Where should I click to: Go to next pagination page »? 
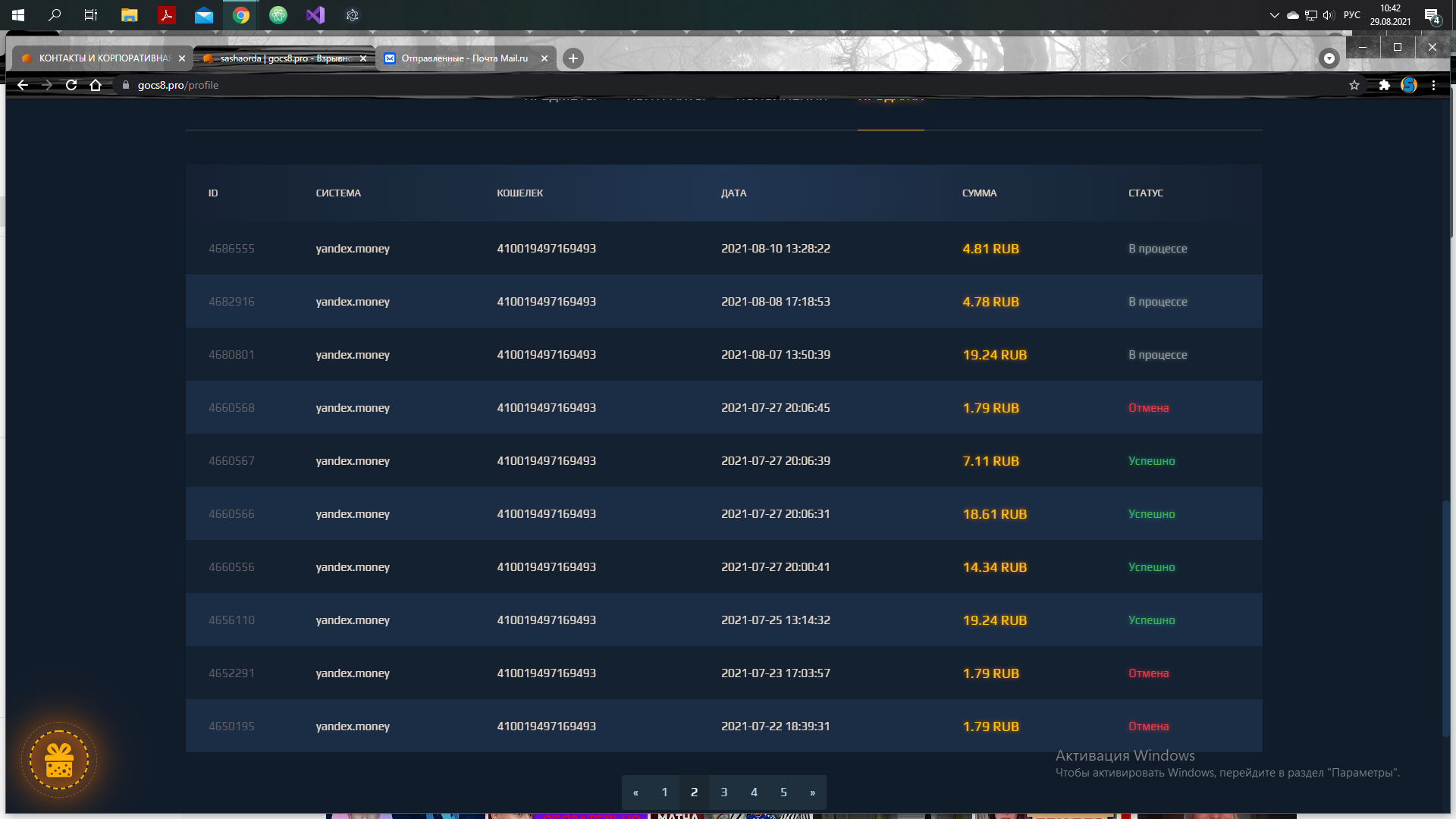point(812,792)
